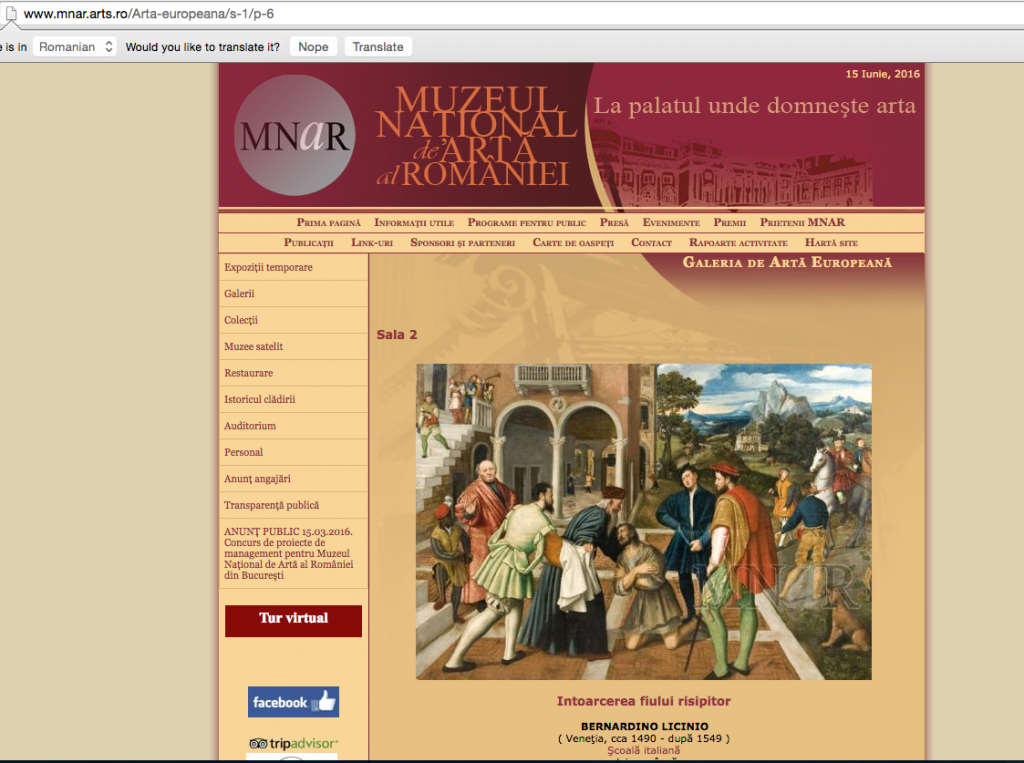Open Istoricul clădirii sidebar link
The height and width of the screenshot is (763, 1024).
pos(260,399)
